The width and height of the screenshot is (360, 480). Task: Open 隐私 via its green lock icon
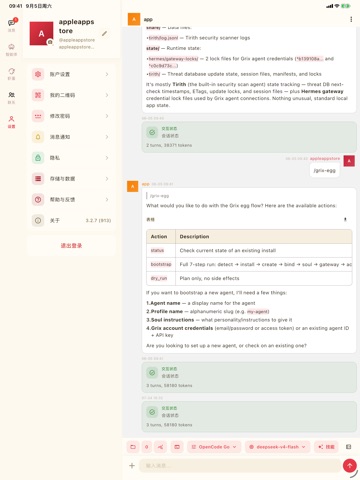click(x=38, y=158)
